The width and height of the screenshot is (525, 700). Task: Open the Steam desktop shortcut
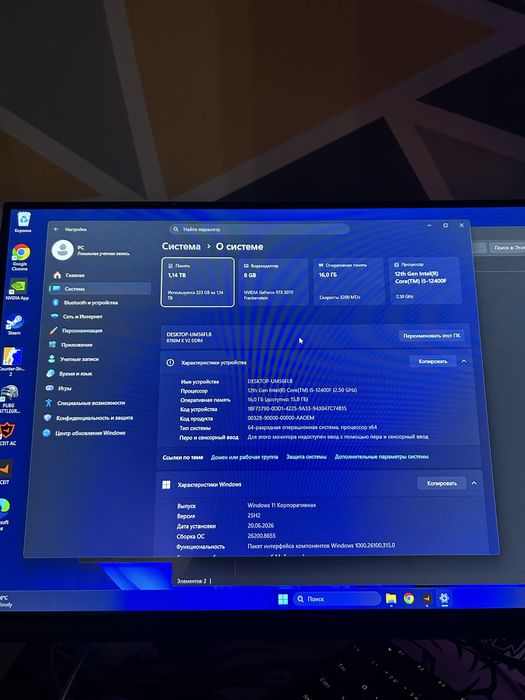(14, 324)
